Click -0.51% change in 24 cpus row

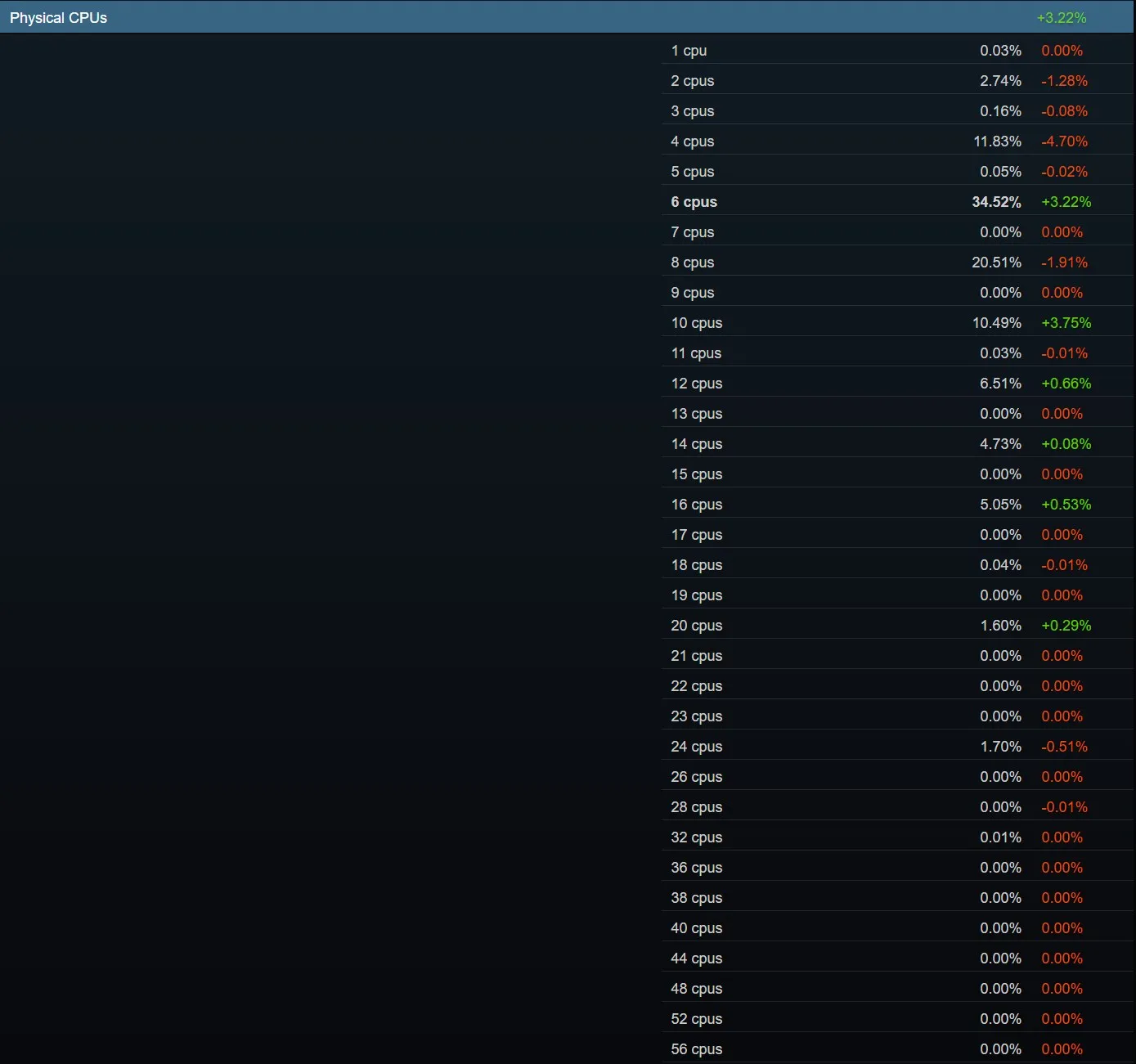point(1064,747)
